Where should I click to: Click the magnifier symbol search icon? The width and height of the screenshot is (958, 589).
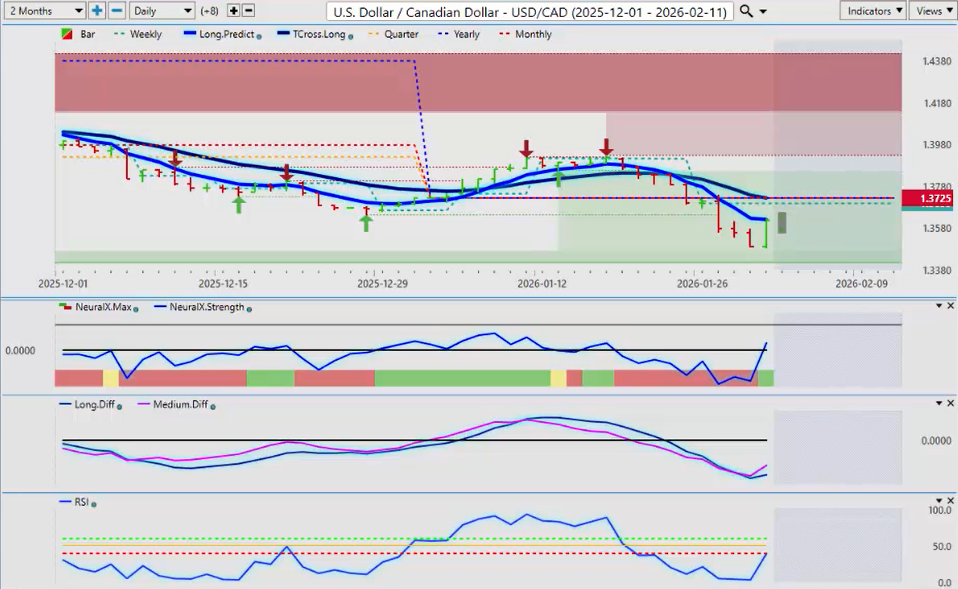pyautogui.click(x=746, y=11)
